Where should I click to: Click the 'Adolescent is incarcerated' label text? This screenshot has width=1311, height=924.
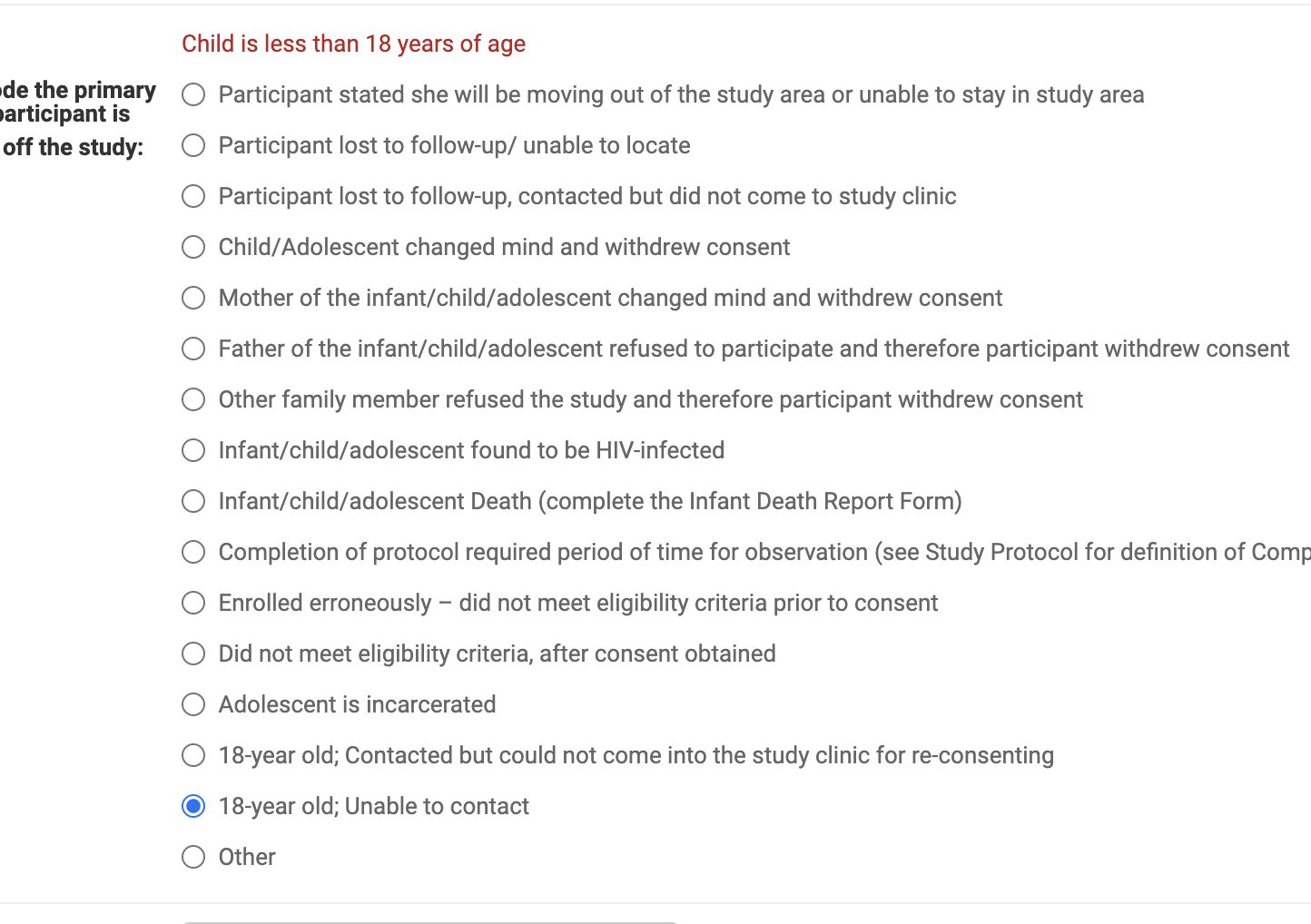click(357, 704)
